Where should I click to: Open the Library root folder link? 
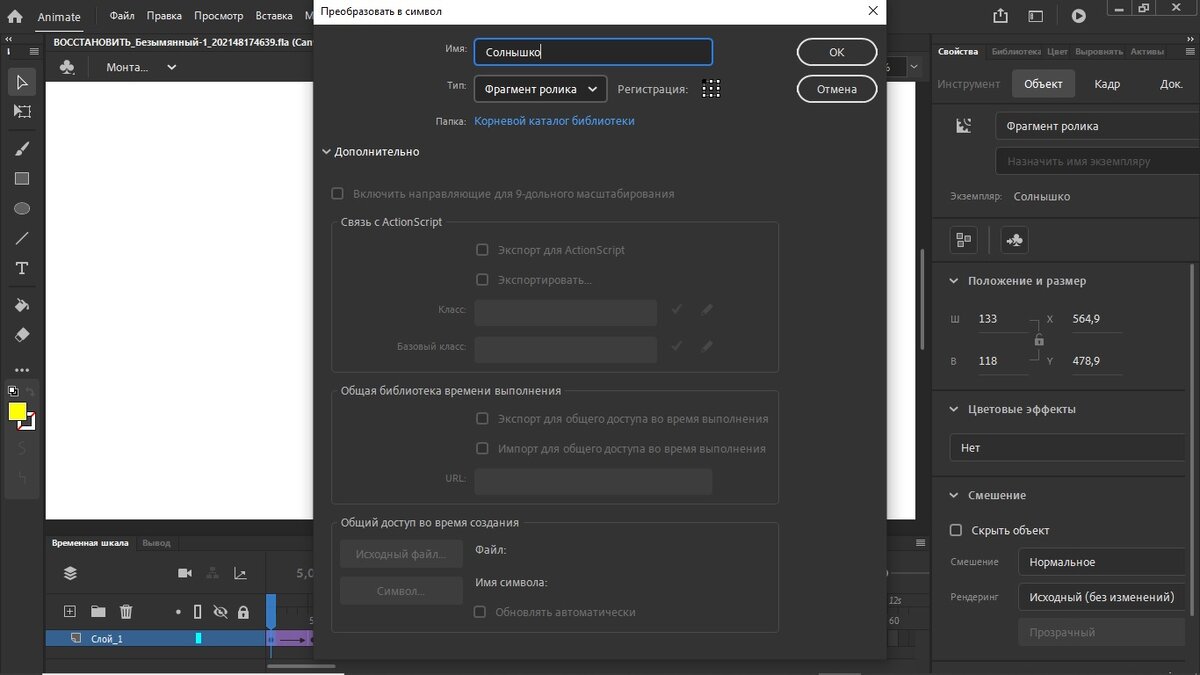(x=554, y=121)
